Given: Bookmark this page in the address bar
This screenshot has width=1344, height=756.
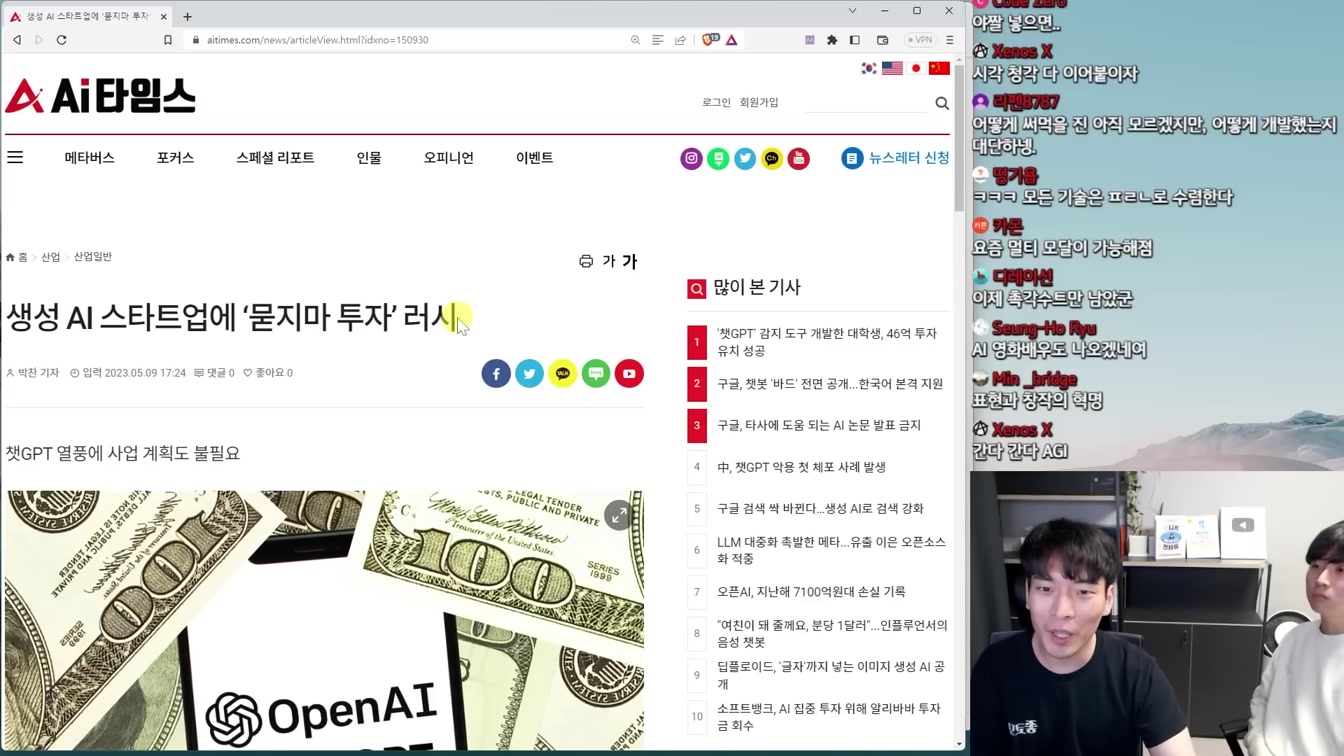Looking at the screenshot, I should point(168,40).
